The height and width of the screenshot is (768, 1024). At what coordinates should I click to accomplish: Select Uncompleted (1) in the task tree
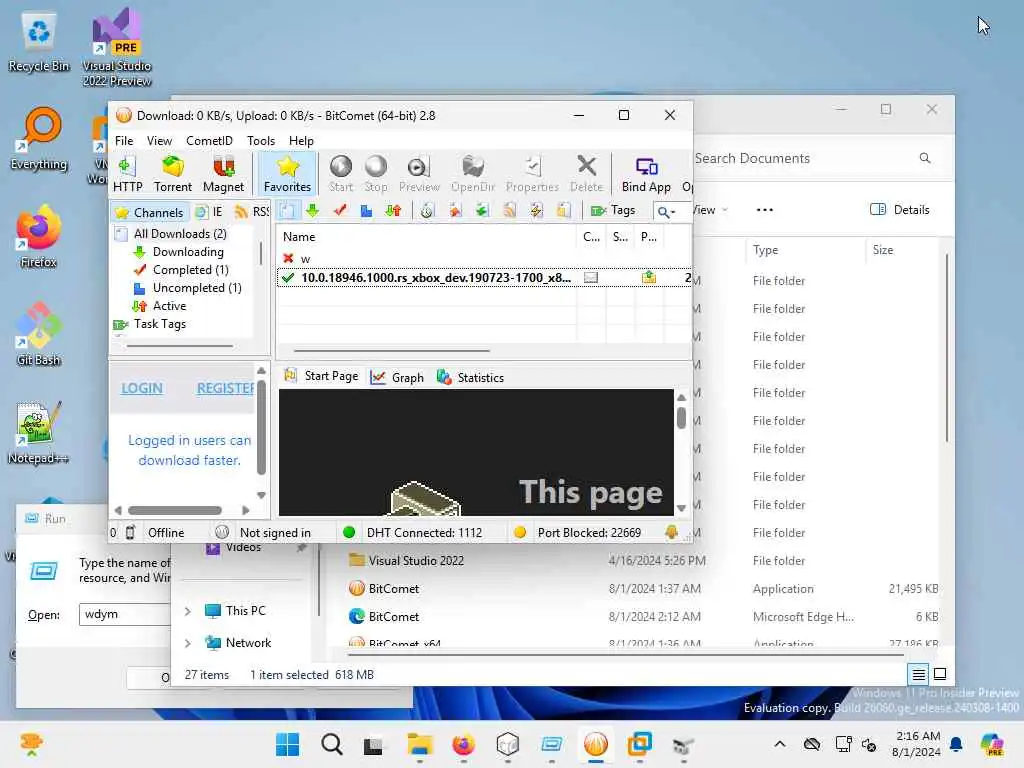(x=197, y=288)
